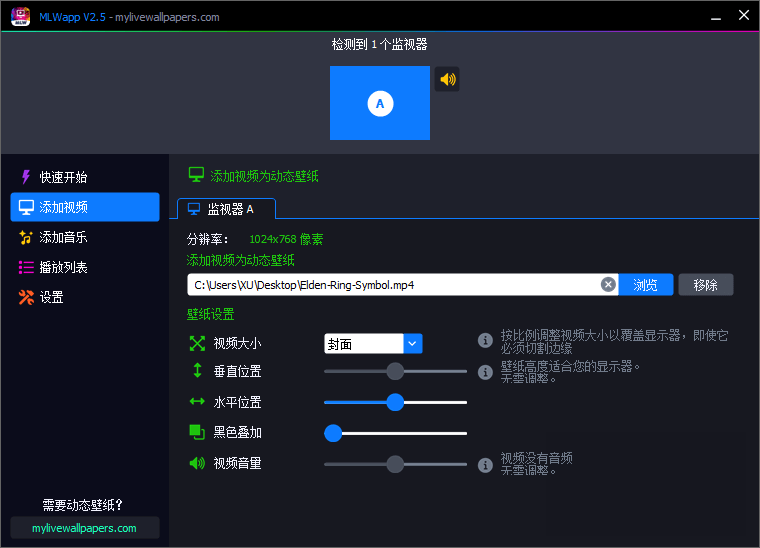
Task: Click the info icon beside video volume note
Action: (x=485, y=465)
